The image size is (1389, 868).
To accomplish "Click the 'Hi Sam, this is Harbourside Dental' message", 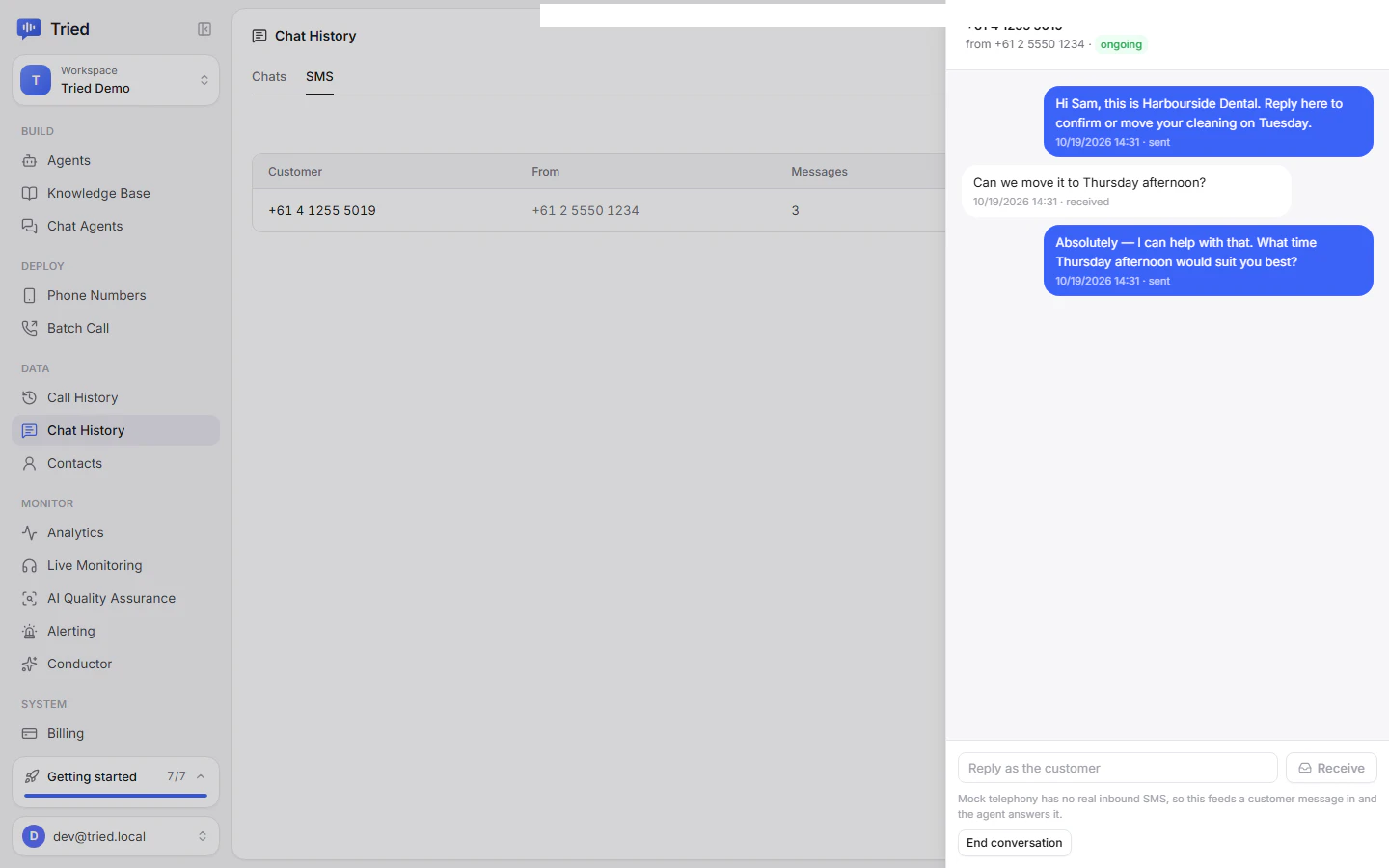I will coord(1208,122).
